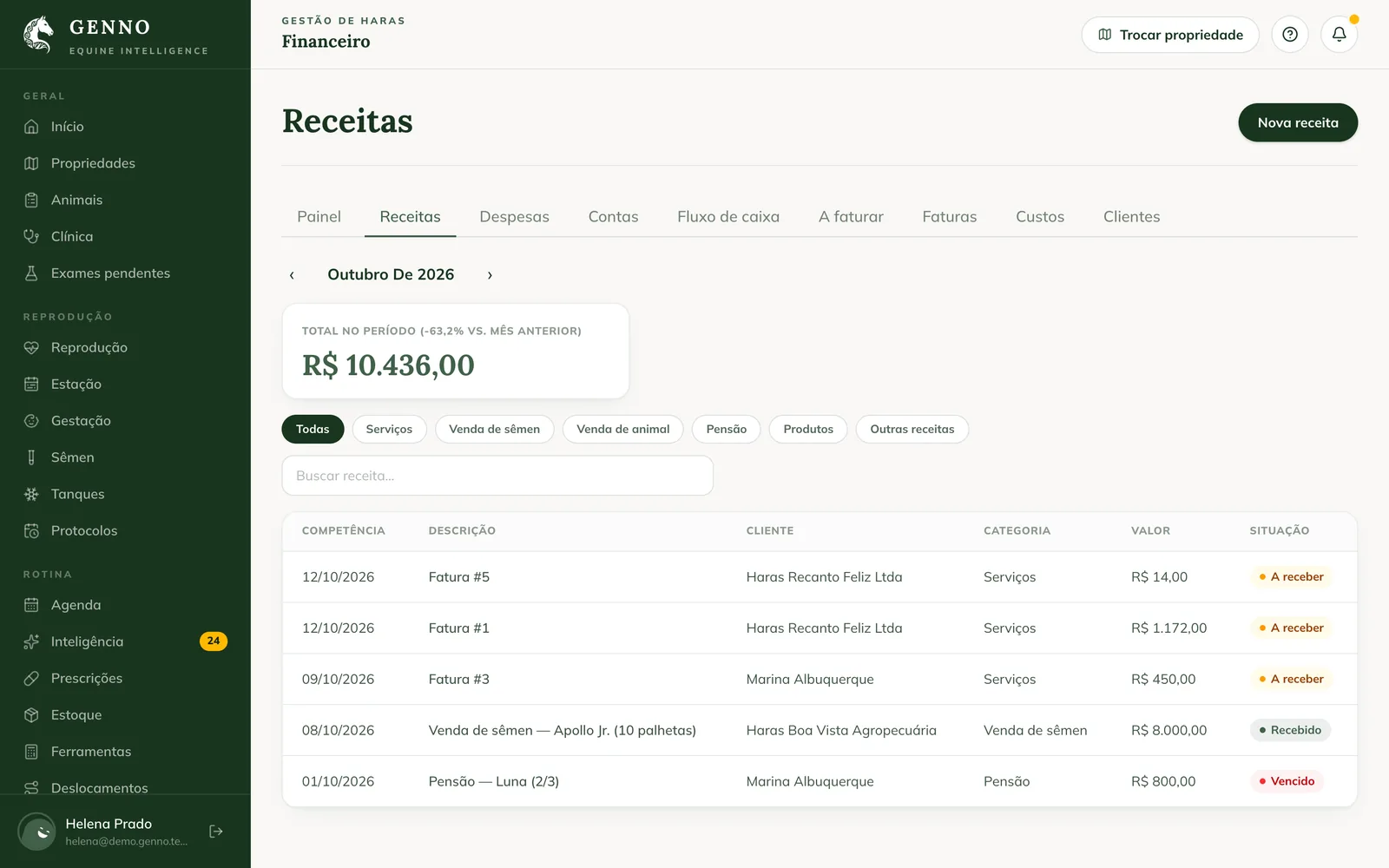Viewport: 1389px width, 868px height.
Task: Filter by Pensão chip
Action: pos(727,429)
